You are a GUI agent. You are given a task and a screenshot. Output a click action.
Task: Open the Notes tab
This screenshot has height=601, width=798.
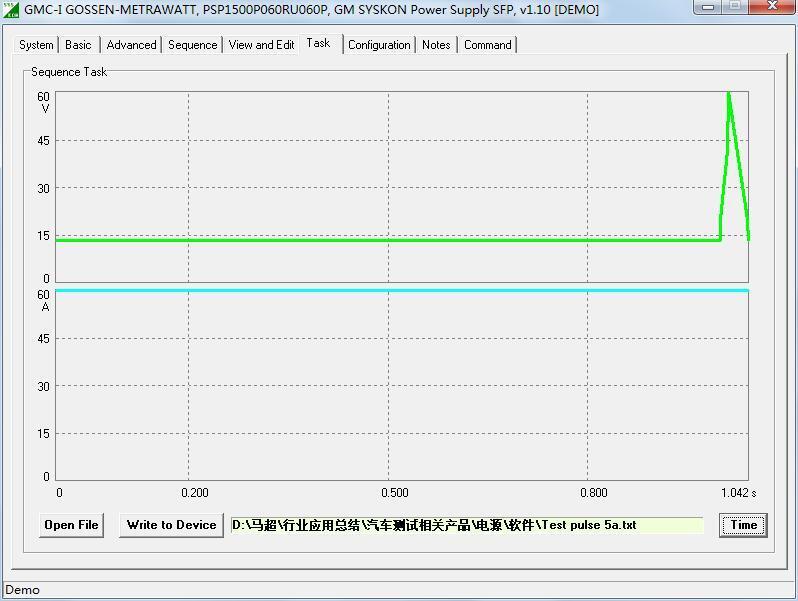436,45
